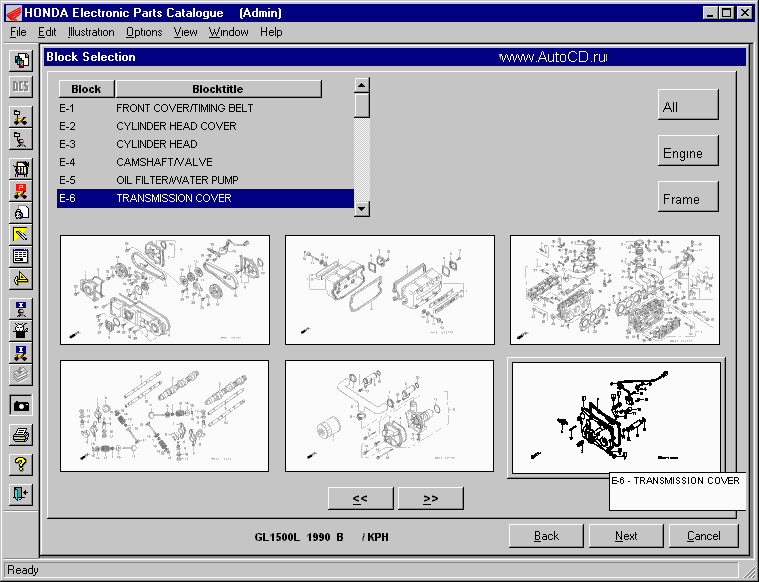Image resolution: width=759 pixels, height=582 pixels.
Task: Click the red P flag icon
Action: [21, 191]
